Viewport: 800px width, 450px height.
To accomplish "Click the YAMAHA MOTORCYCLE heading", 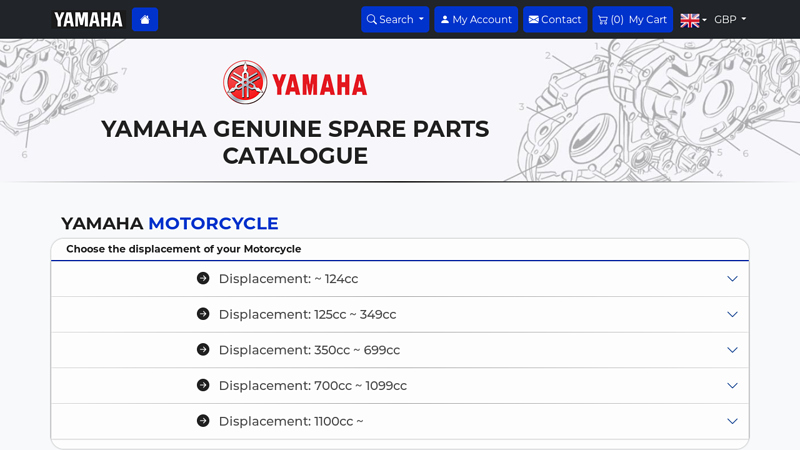I will click(169, 223).
